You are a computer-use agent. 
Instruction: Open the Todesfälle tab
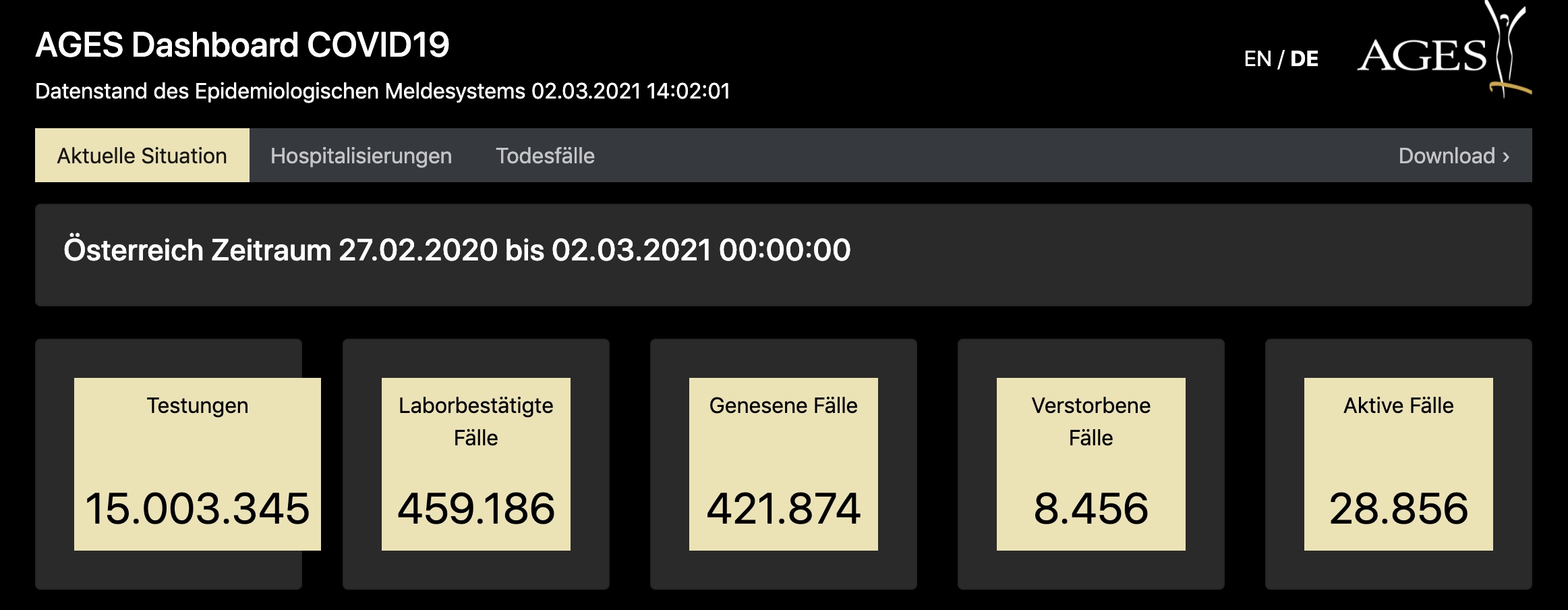pyautogui.click(x=545, y=156)
